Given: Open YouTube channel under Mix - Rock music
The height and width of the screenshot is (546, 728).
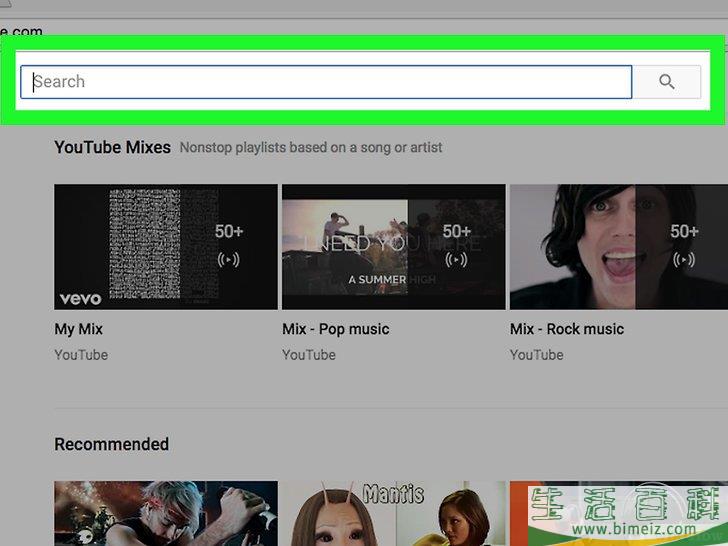Looking at the screenshot, I should tap(537, 355).
